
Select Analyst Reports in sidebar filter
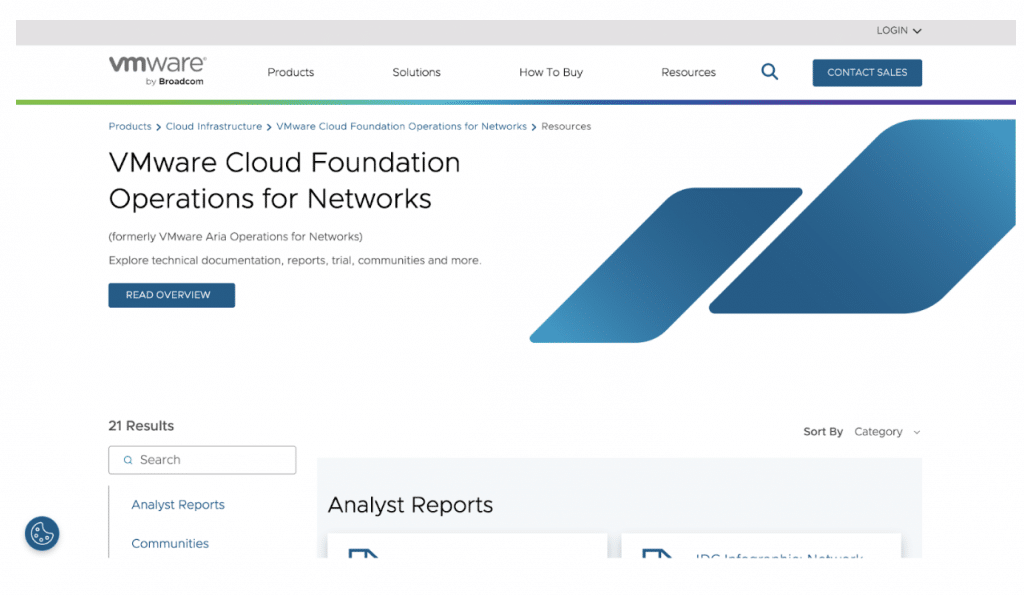178,505
